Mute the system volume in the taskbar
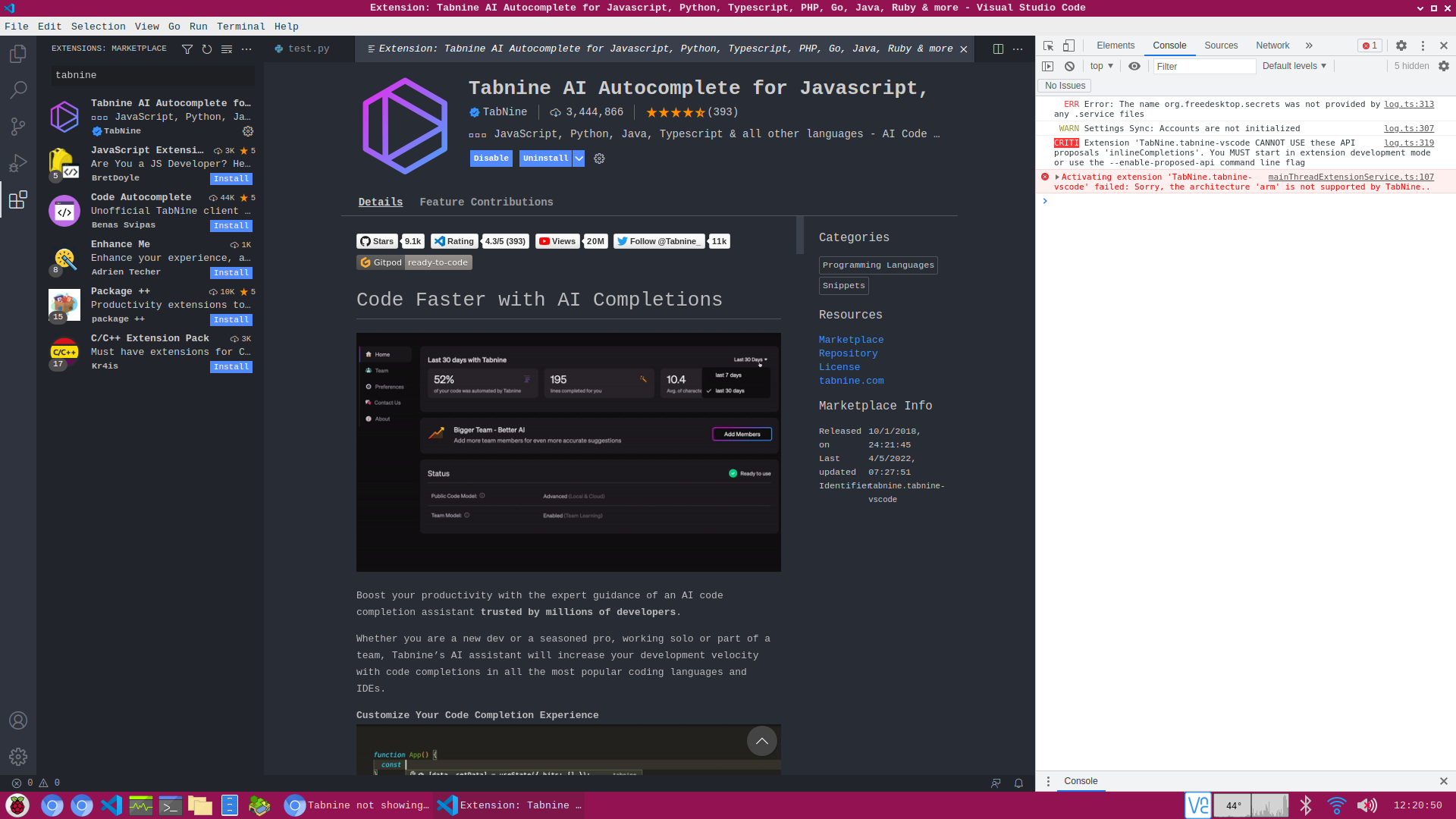Image resolution: width=1456 pixels, height=819 pixels. coord(1367,805)
